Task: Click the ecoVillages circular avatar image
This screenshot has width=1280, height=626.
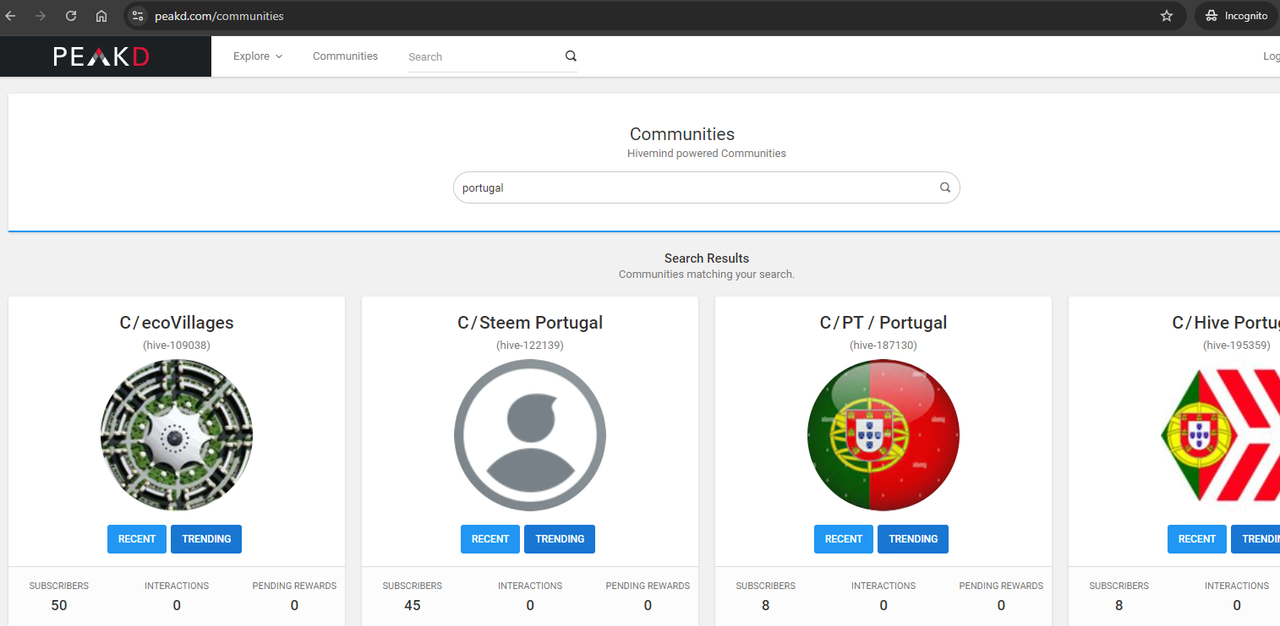Action: coord(177,436)
